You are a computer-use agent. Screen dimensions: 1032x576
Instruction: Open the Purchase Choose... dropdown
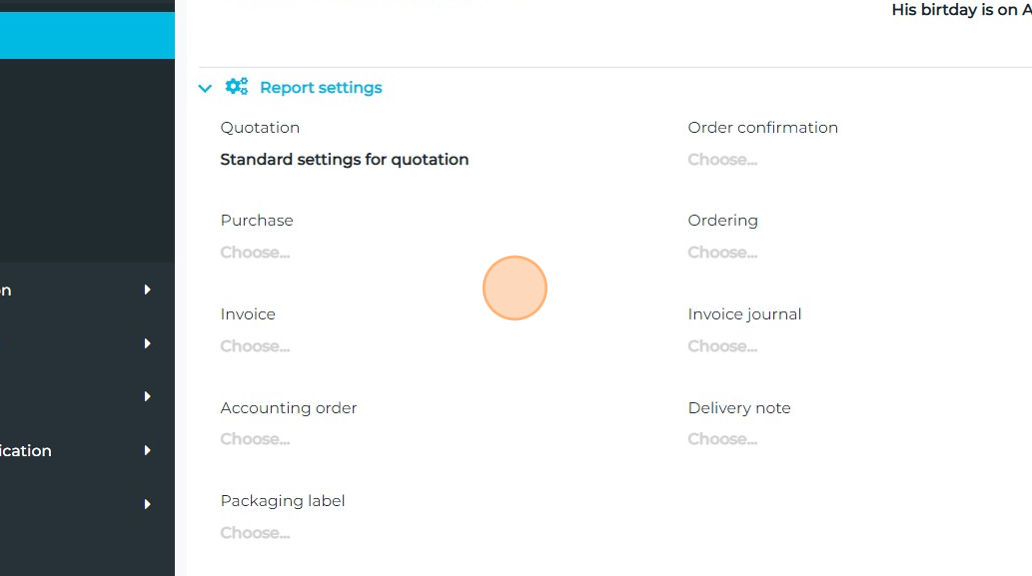pyautogui.click(x=255, y=253)
